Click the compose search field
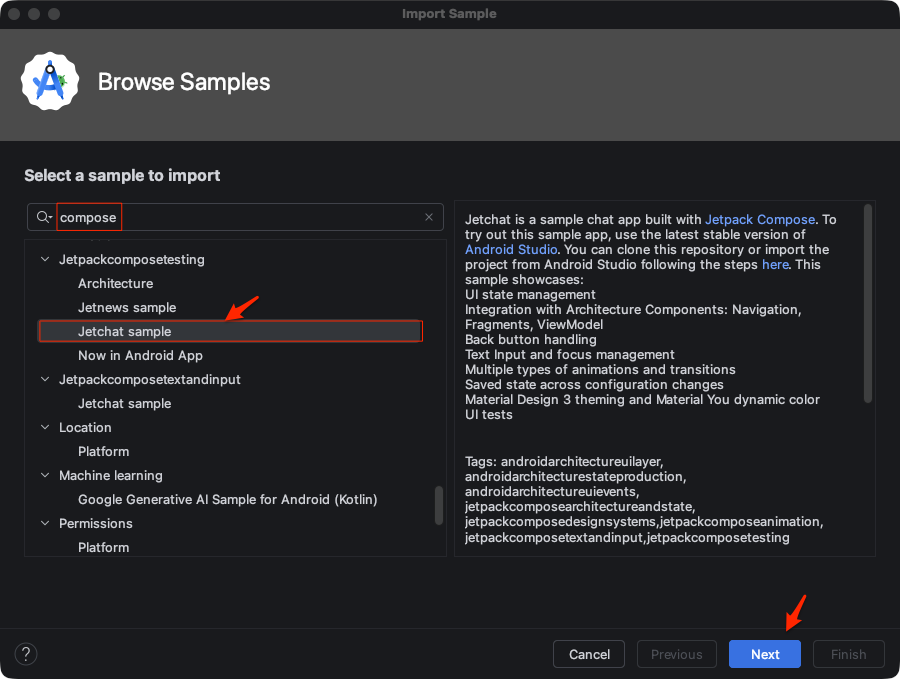This screenshot has width=900, height=679. pos(235,217)
